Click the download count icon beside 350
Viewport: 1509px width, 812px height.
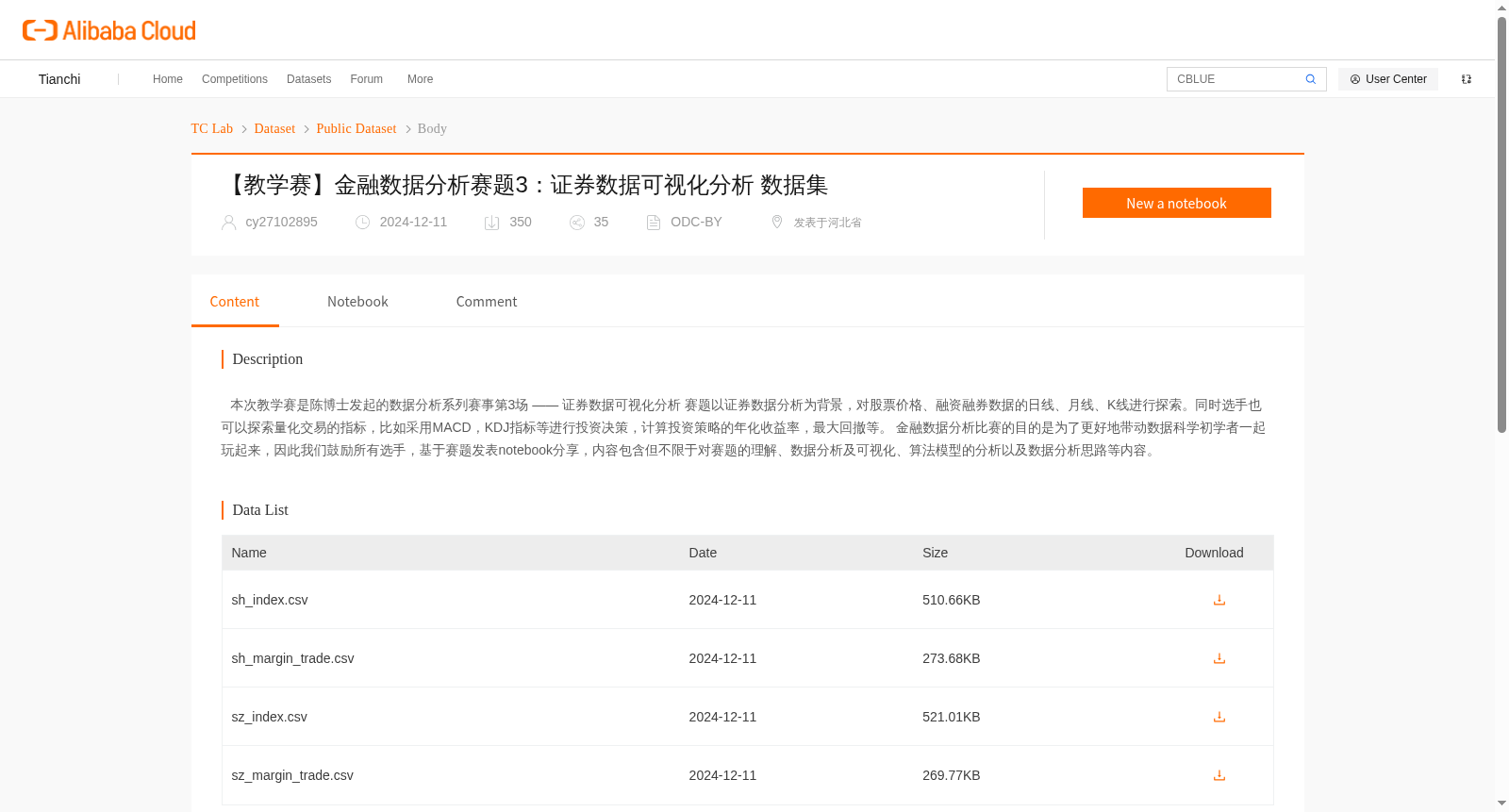tap(491, 223)
